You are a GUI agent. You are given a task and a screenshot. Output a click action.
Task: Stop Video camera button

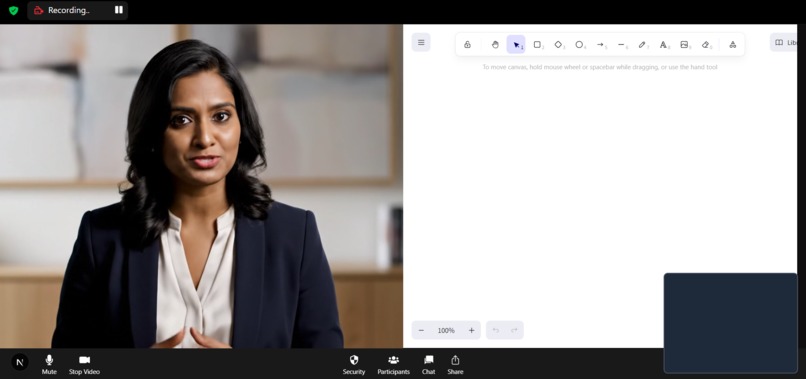[x=84, y=365]
